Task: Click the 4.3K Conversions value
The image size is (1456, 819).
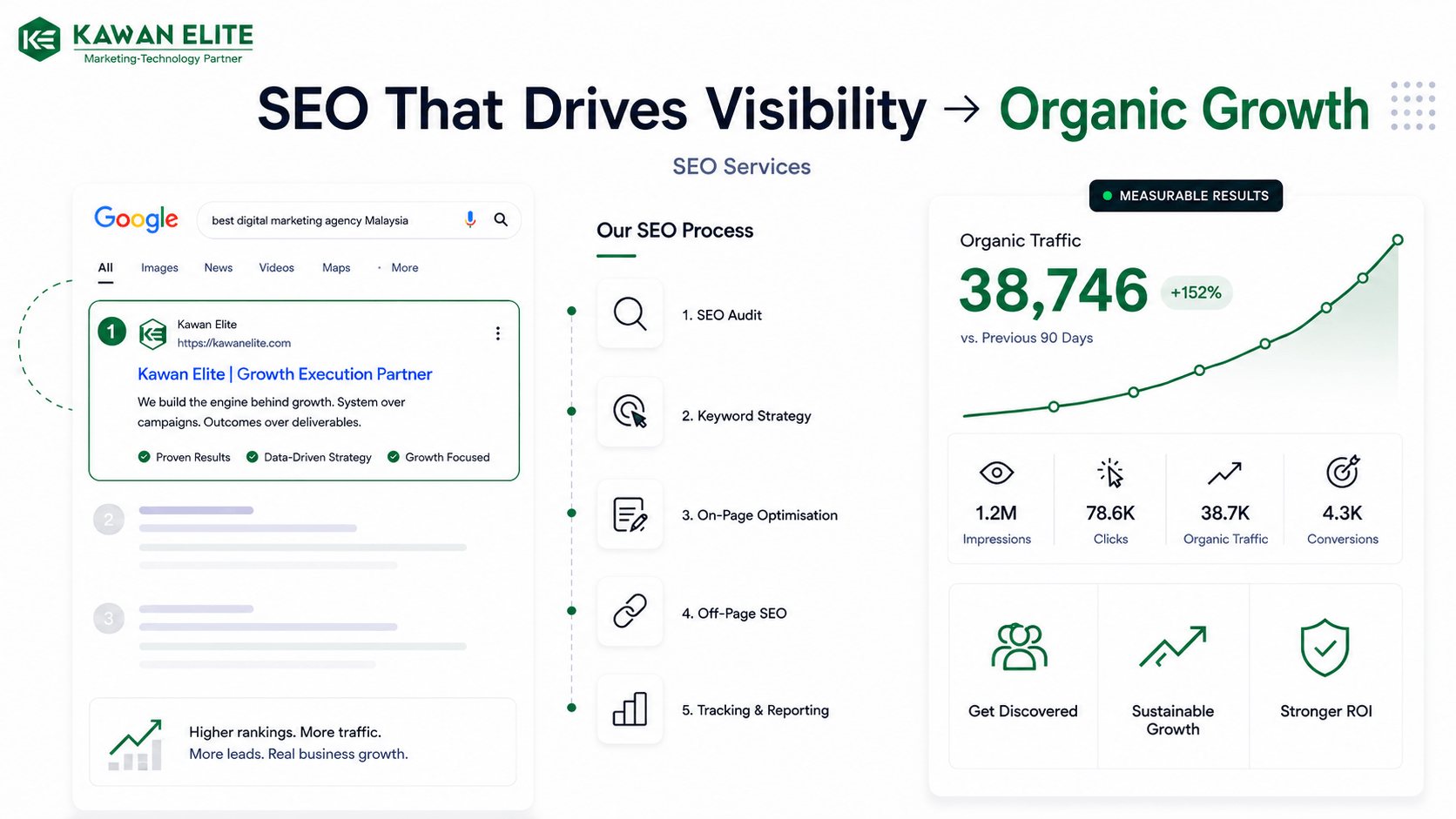Action: 1343,514
